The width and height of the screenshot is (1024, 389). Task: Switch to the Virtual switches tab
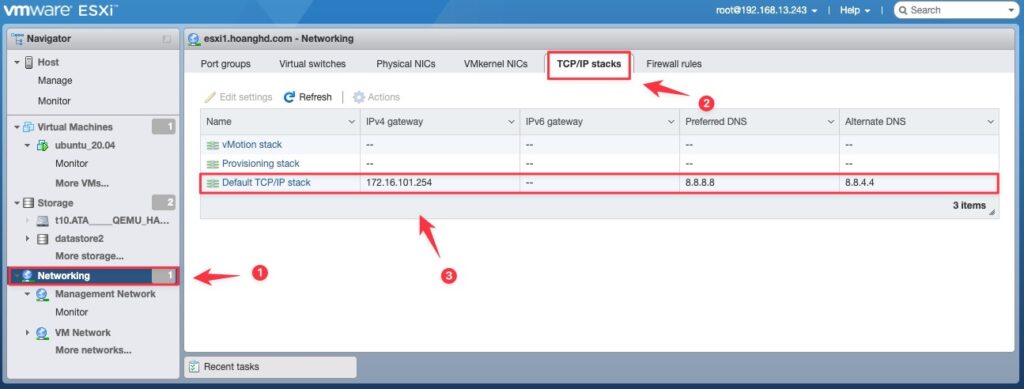tap(312, 64)
